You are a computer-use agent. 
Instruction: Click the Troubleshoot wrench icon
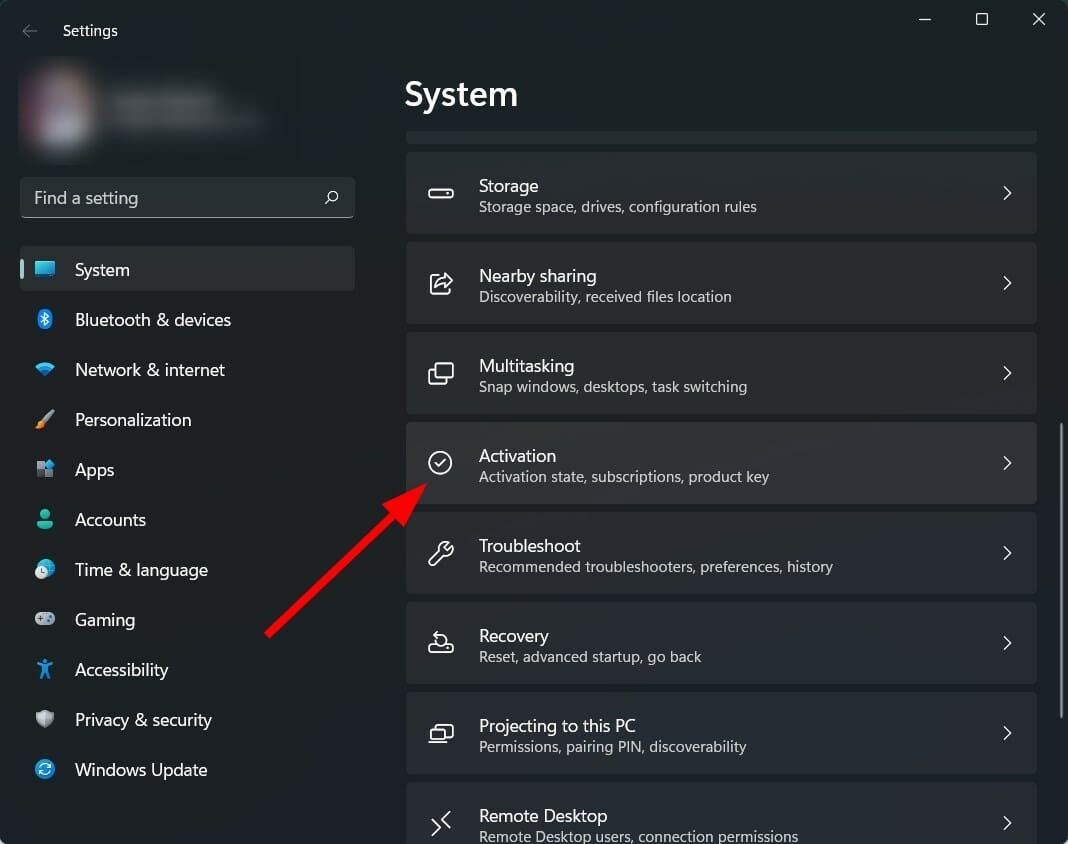[x=441, y=553]
